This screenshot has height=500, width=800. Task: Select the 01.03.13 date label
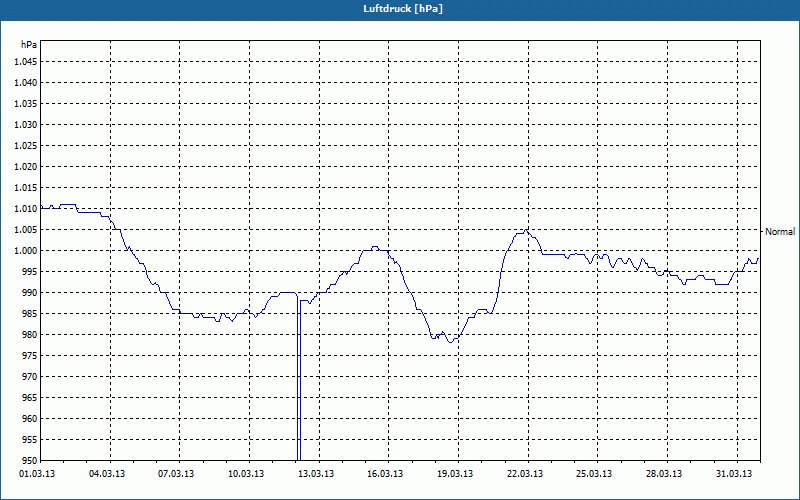pos(37,474)
